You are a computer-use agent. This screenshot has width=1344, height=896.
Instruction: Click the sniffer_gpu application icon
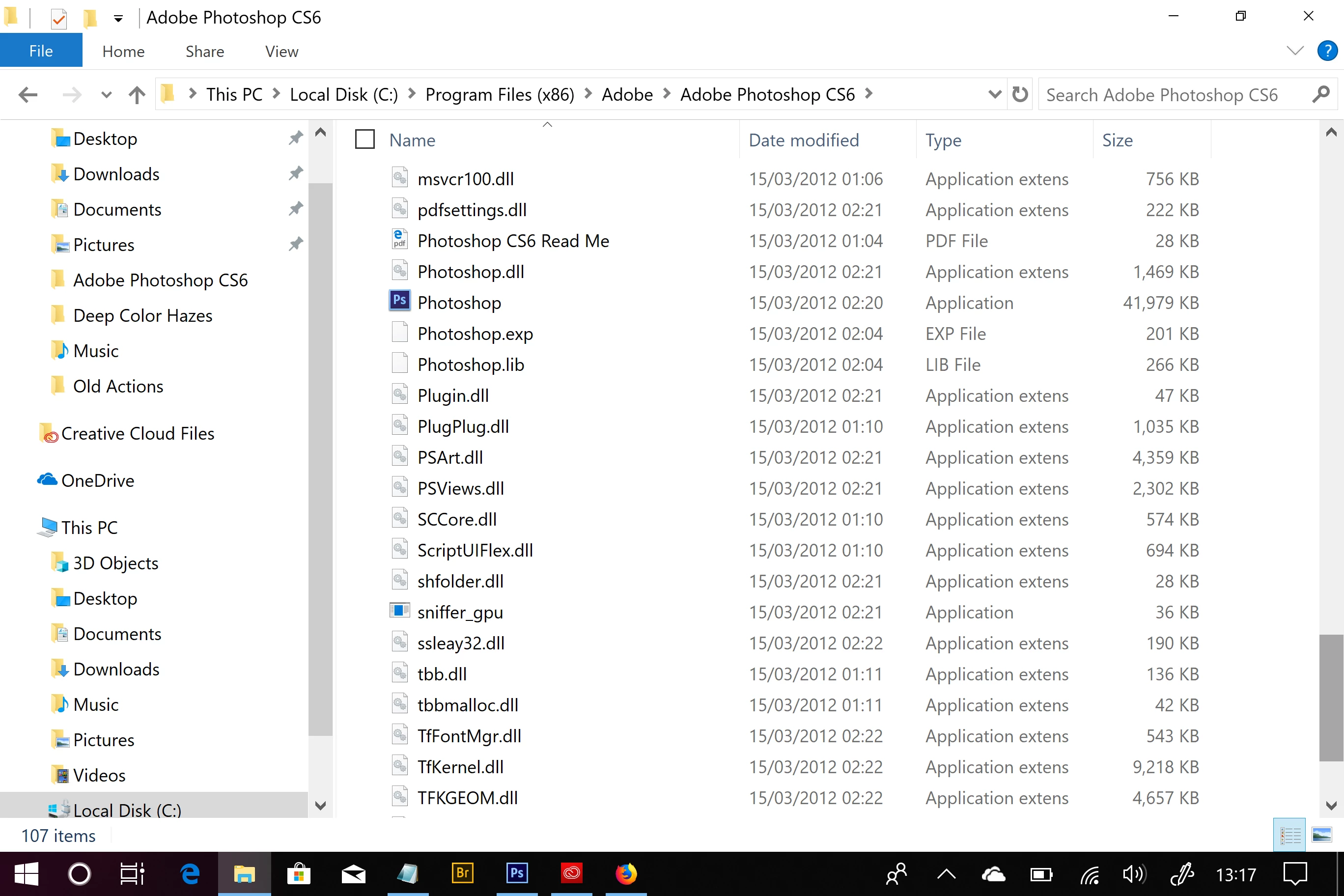tap(399, 611)
